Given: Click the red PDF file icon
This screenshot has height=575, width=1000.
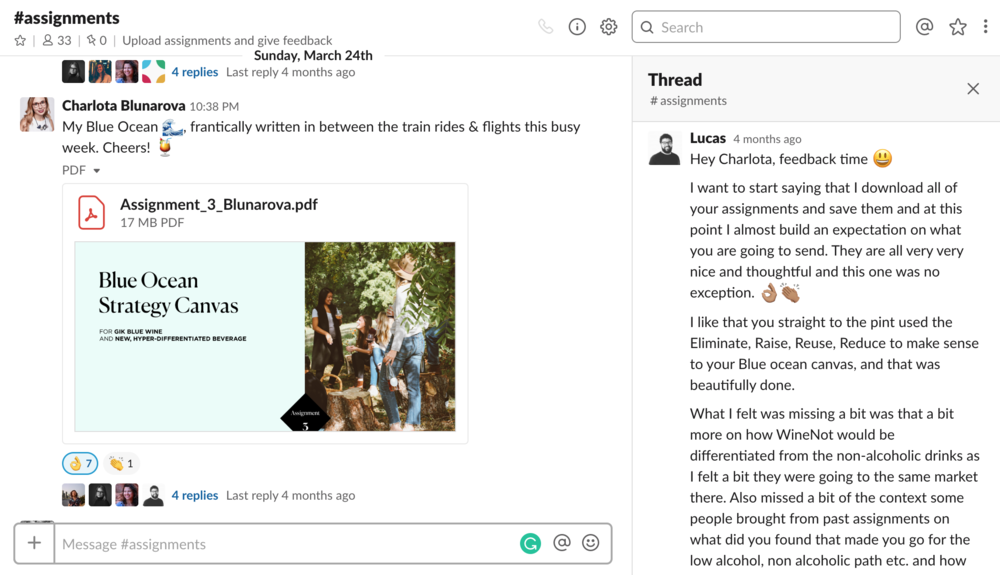Looking at the screenshot, I should pyautogui.click(x=91, y=212).
